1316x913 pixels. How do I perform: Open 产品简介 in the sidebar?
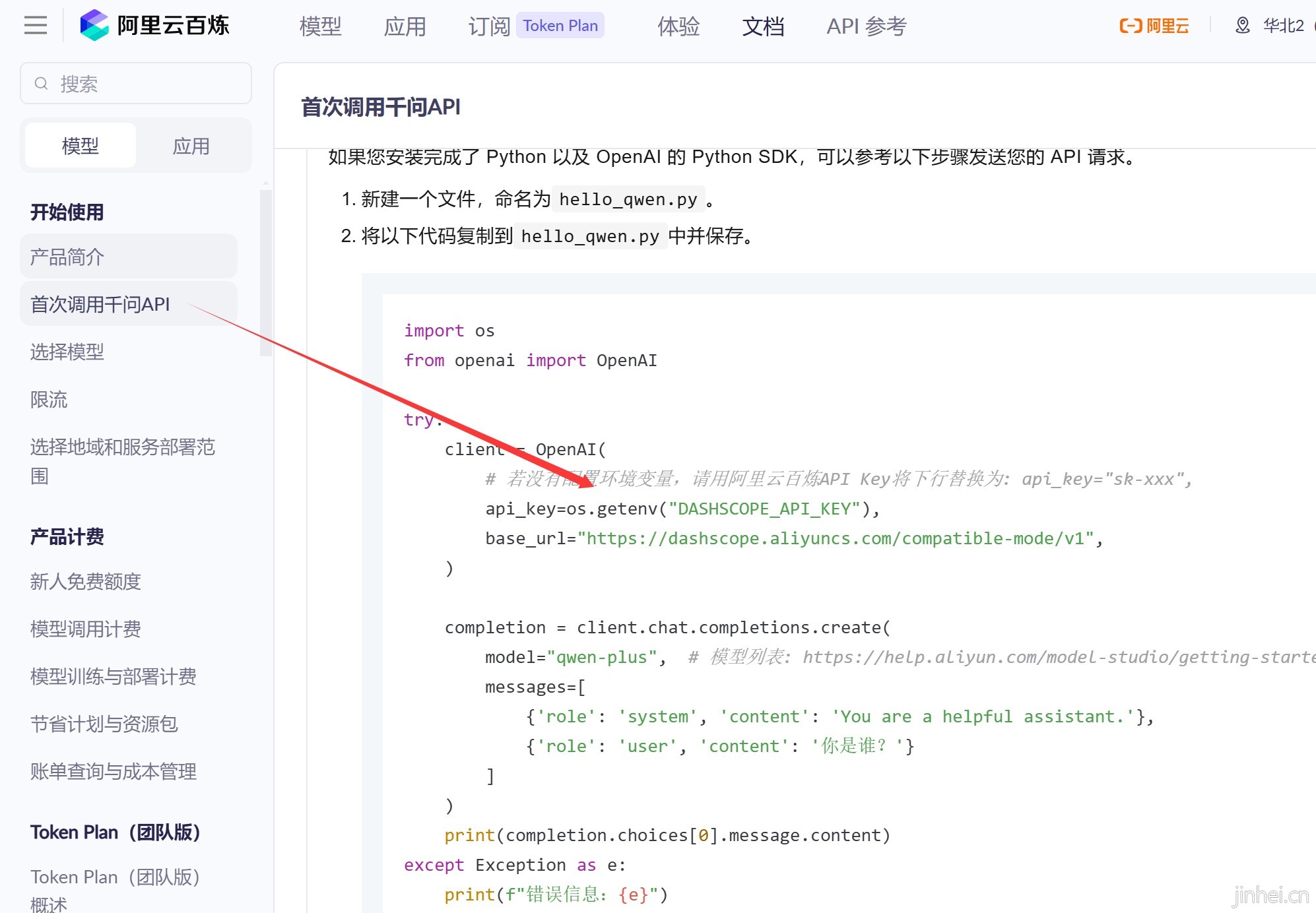click(x=129, y=257)
